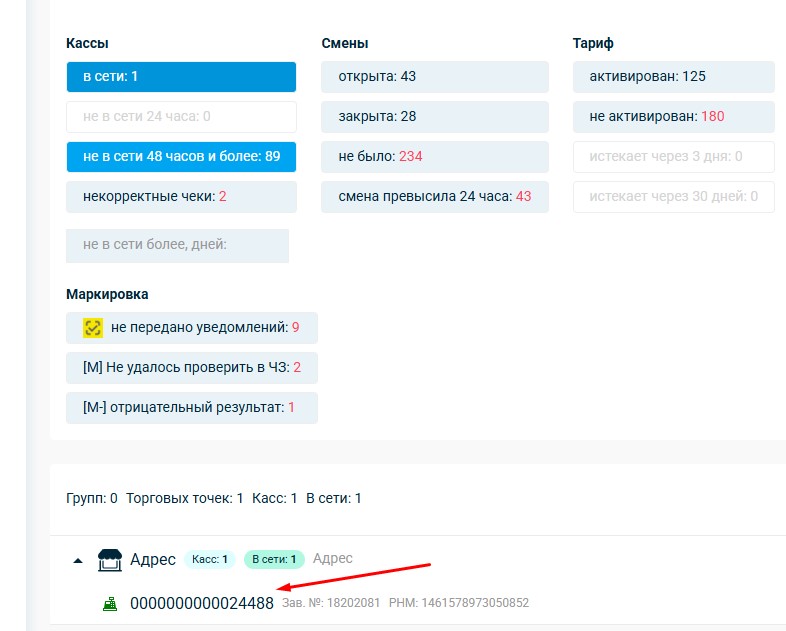This screenshot has width=786, height=631.
Task: Enable 'не в сети 24 часа' filter
Action: tap(181, 117)
